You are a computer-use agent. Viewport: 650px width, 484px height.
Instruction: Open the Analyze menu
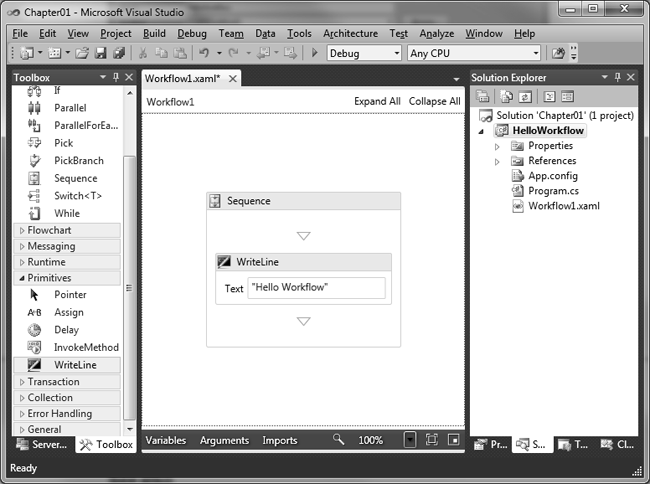(437, 34)
